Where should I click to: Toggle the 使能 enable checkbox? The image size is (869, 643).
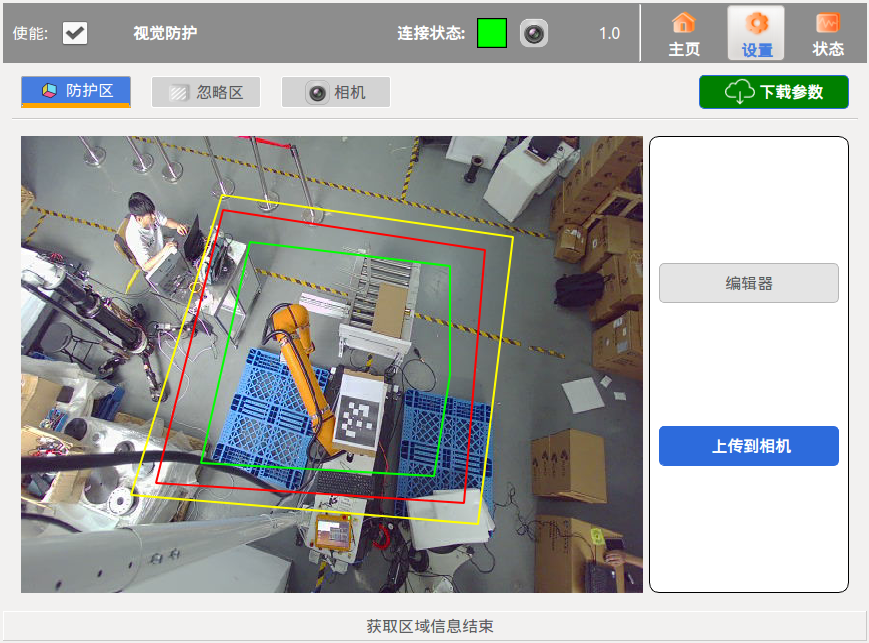point(75,33)
